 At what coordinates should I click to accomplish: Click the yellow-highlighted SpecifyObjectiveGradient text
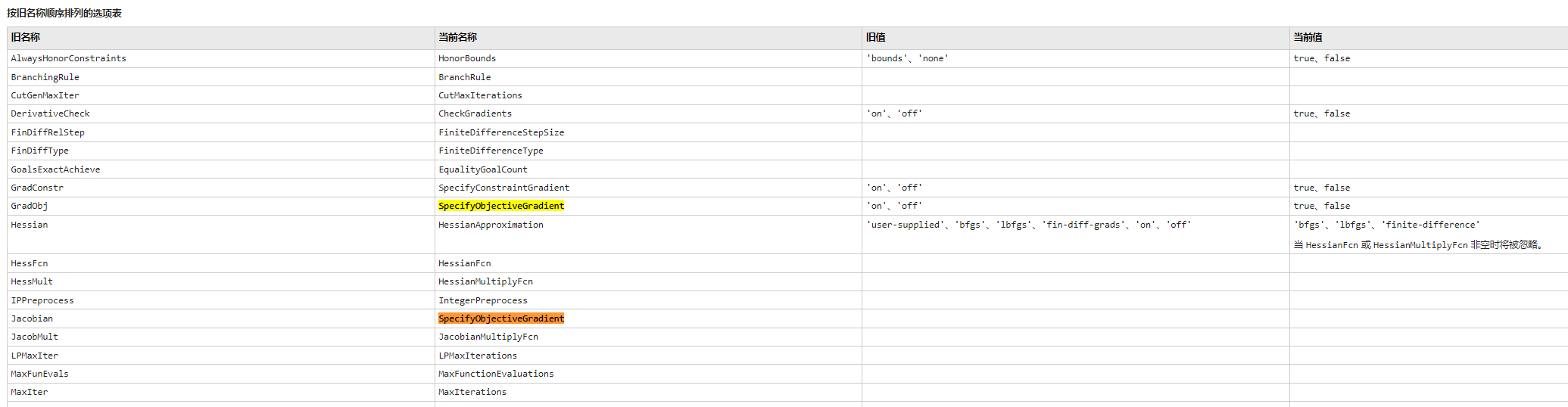[x=501, y=206]
